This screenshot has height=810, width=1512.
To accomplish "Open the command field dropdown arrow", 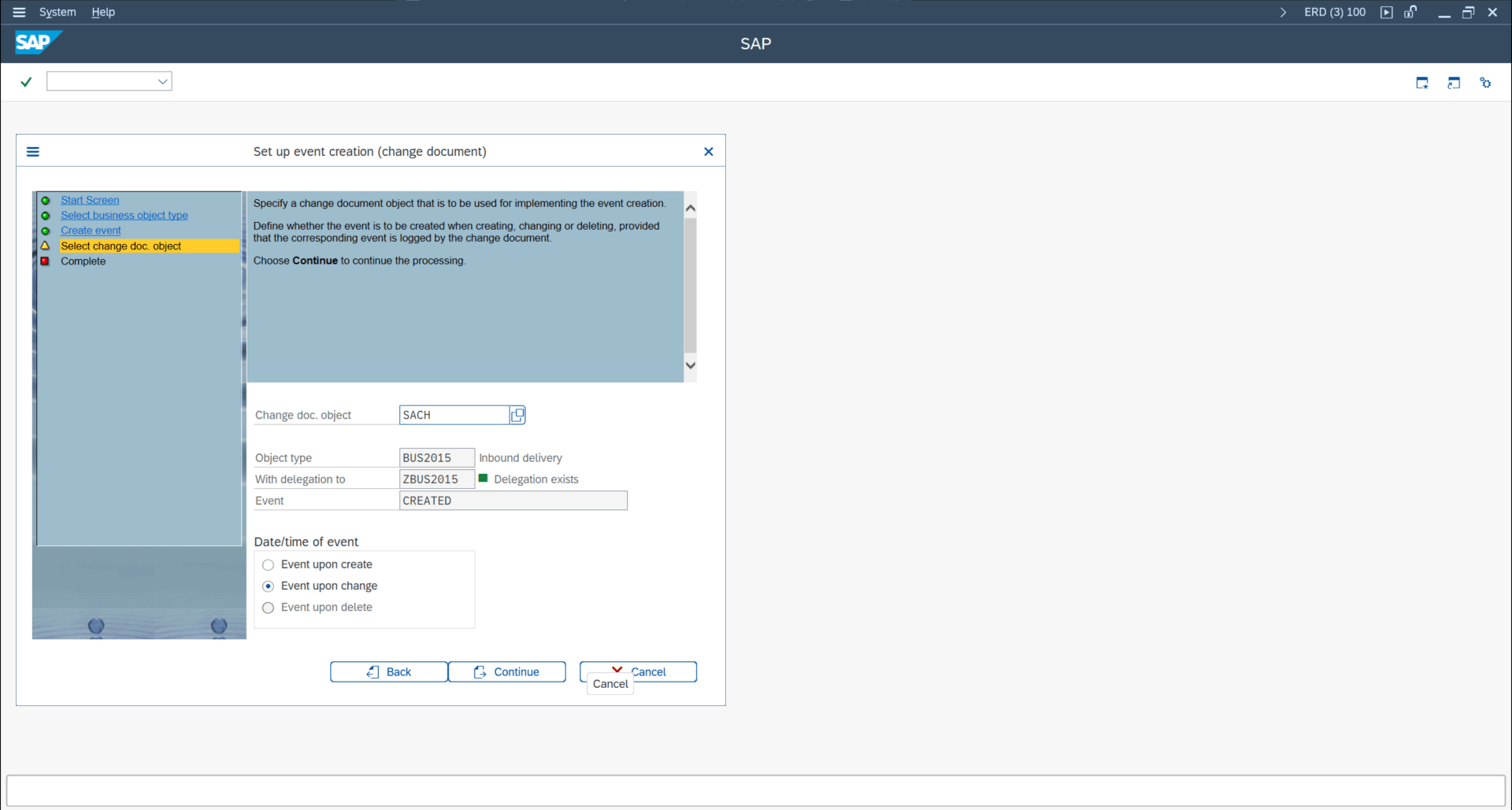I will [163, 81].
